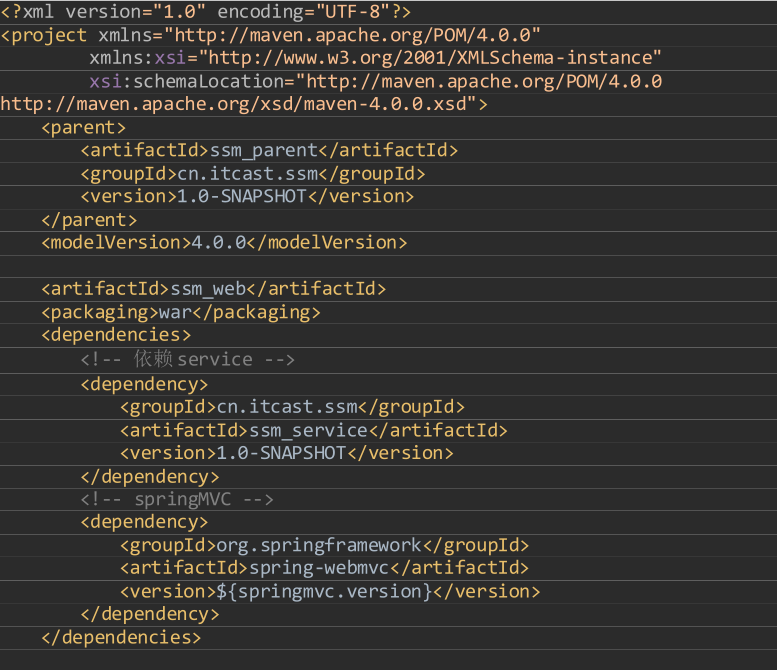Click the opening dependencies tag

pos(116,335)
